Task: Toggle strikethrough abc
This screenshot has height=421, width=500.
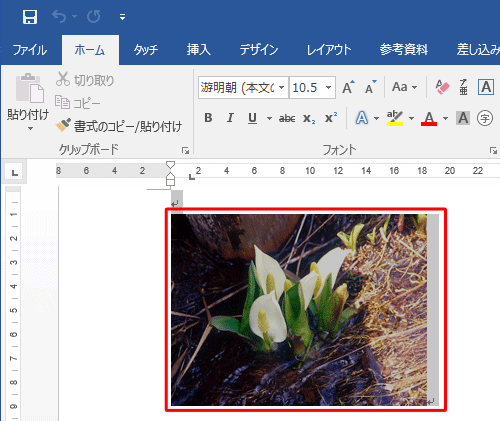Action: [287, 118]
